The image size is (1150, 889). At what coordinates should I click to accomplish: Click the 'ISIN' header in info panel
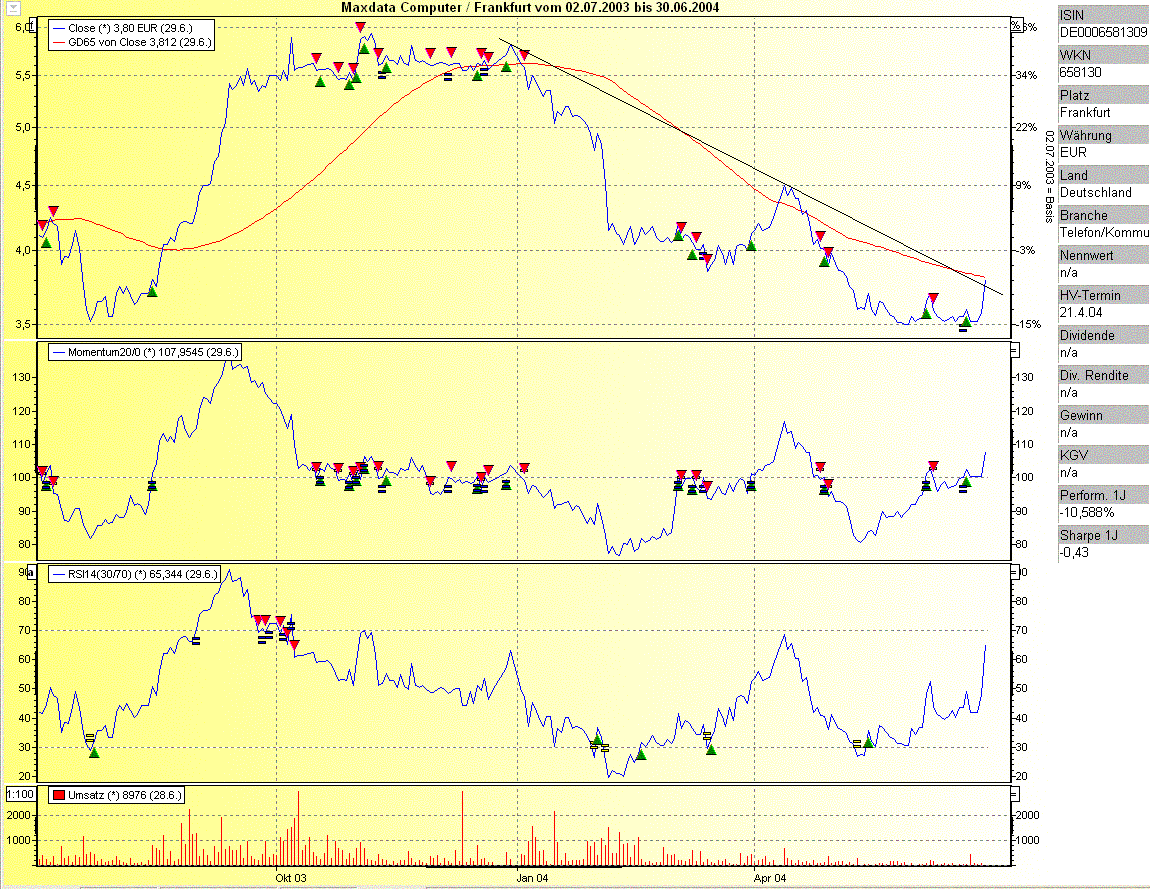pyautogui.click(x=1103, y=15)
